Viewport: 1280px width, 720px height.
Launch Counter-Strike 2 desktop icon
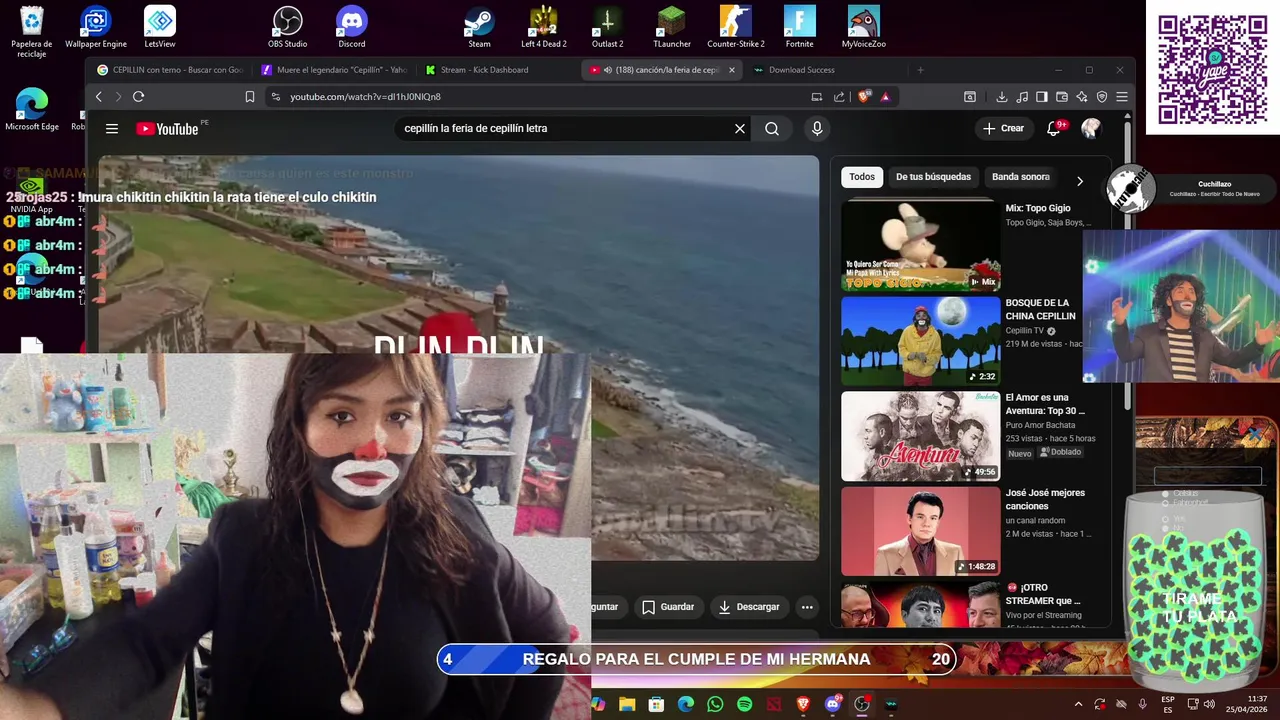coord(735,27)
